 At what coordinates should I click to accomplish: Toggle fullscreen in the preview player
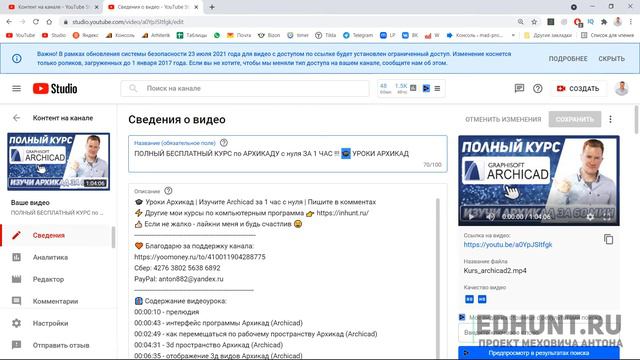point(607,217)
